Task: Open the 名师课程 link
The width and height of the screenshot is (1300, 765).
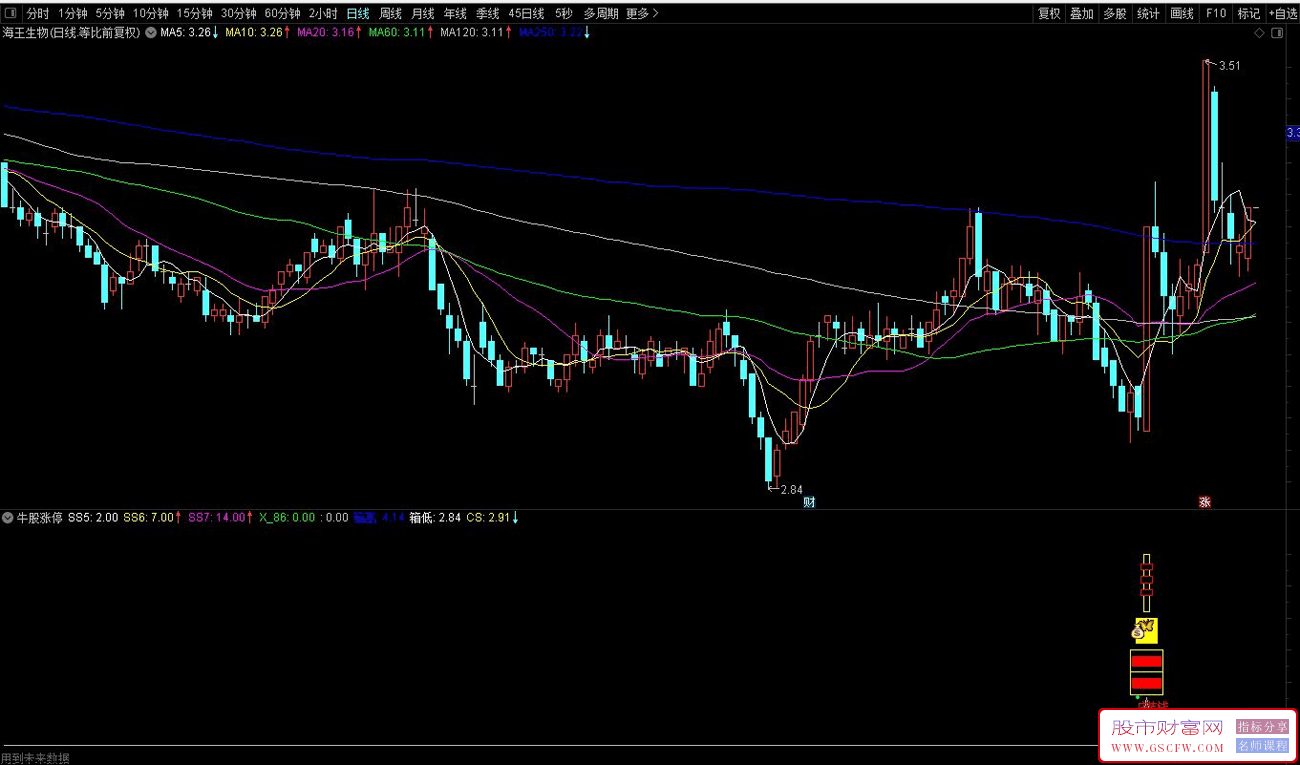Action: [1262, 746]
